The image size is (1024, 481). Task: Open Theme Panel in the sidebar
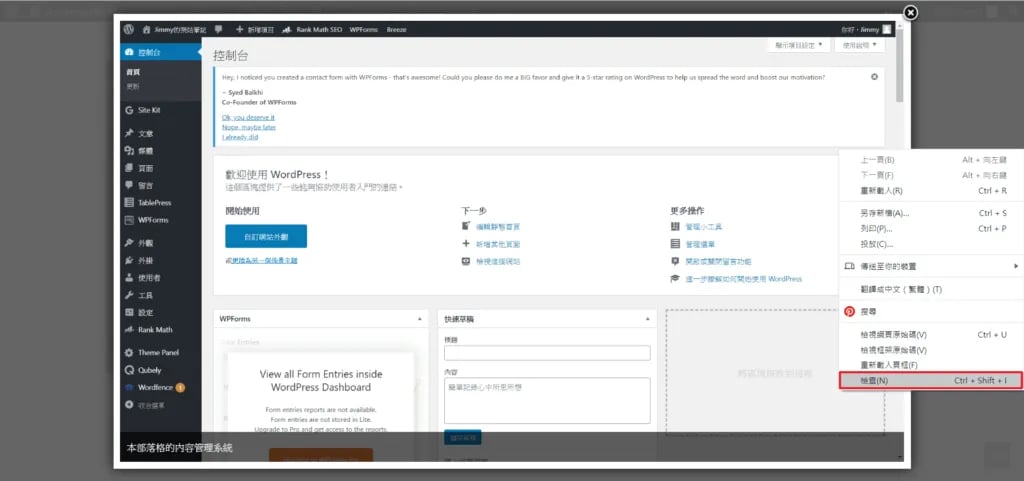[161, 352]
